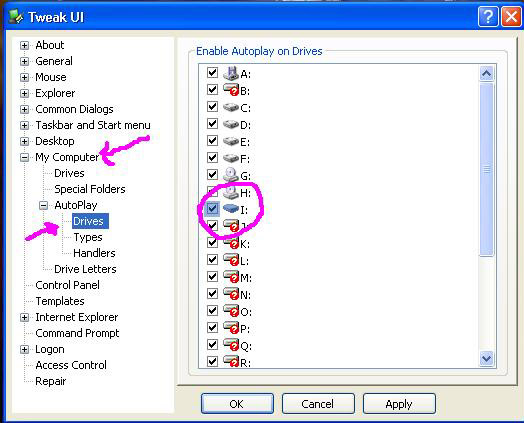The width and height of the screenshot is (524, 423).
Task: Select Access Control in tree
Action: (x=71, y=365)
